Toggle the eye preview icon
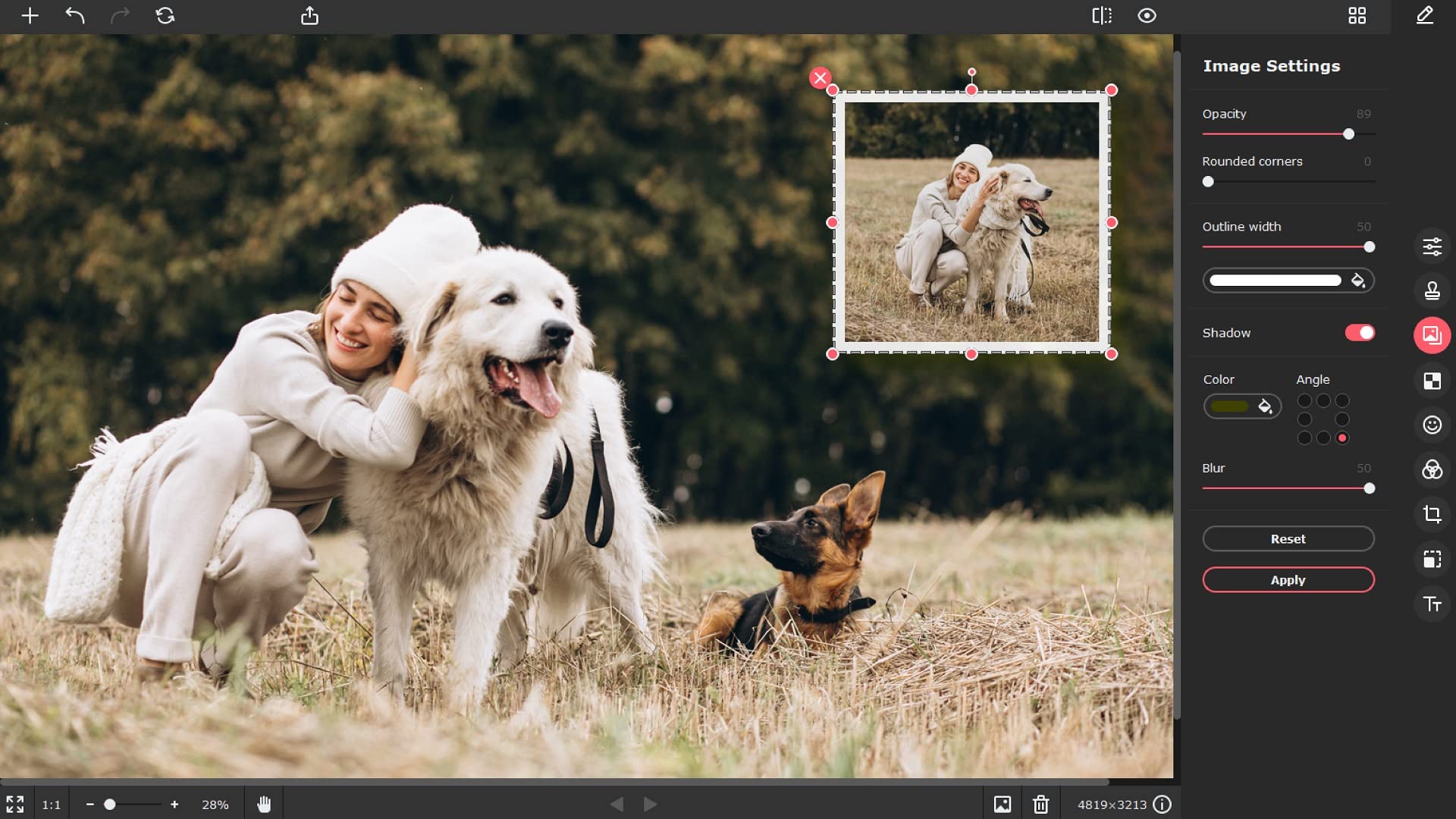 [1147, 16]
